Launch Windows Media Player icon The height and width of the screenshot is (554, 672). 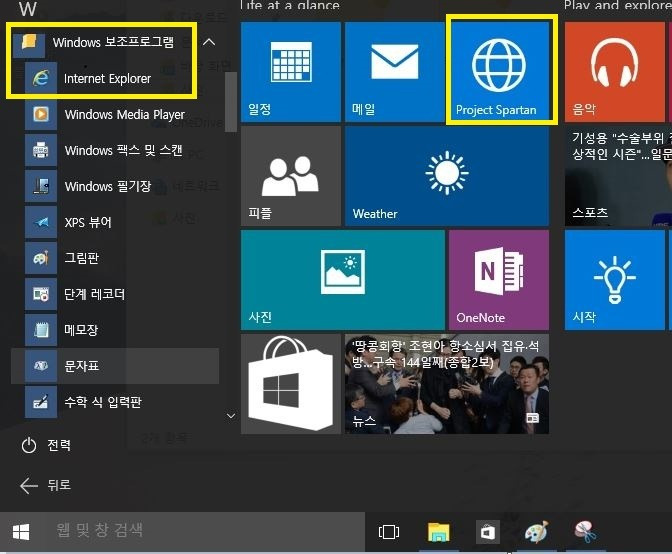[x=41, y=114]
